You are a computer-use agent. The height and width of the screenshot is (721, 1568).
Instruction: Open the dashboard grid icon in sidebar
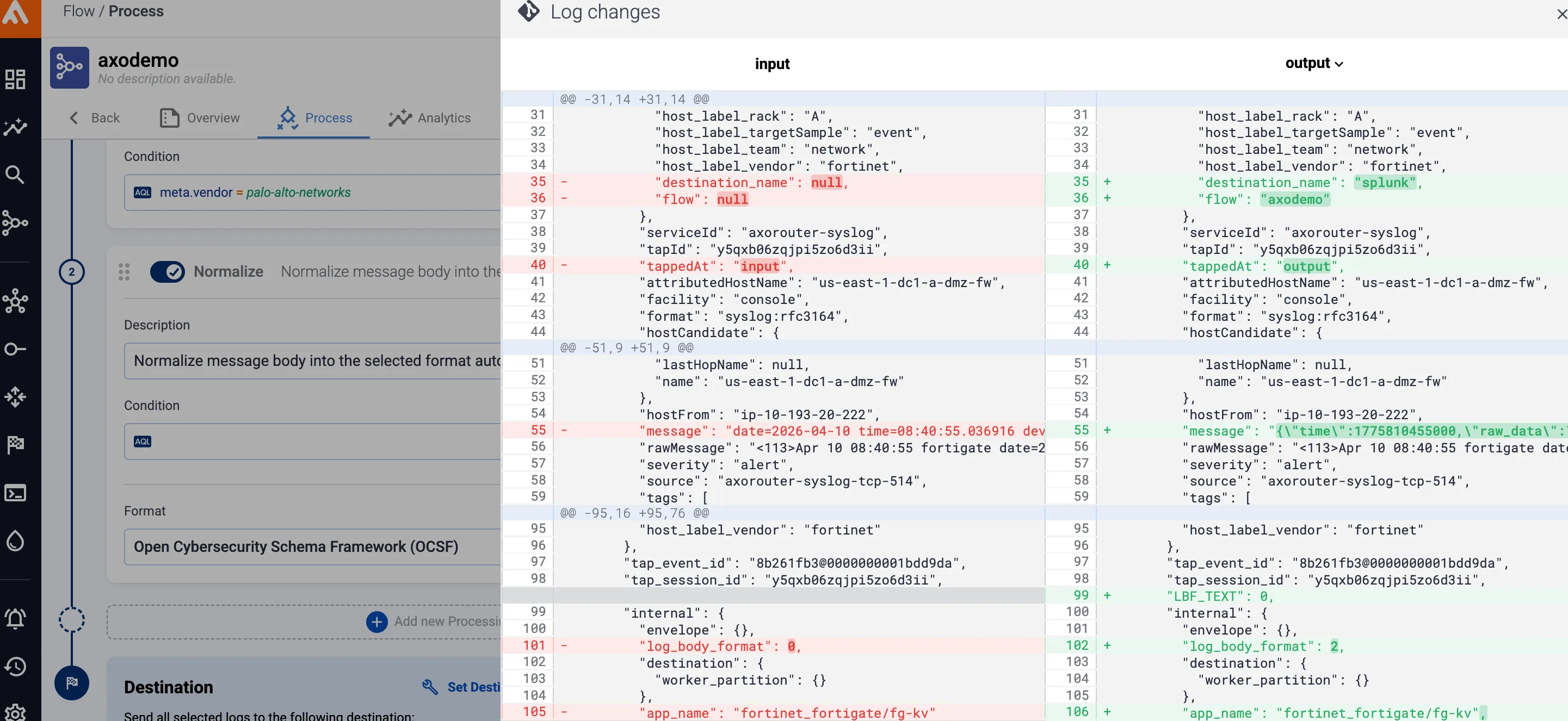pyautogui.click(x=15, y=79)
